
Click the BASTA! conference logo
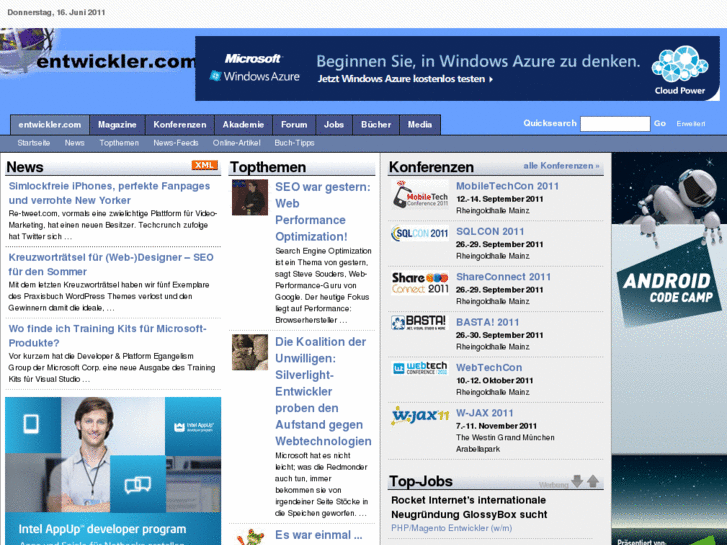point(419,323)
